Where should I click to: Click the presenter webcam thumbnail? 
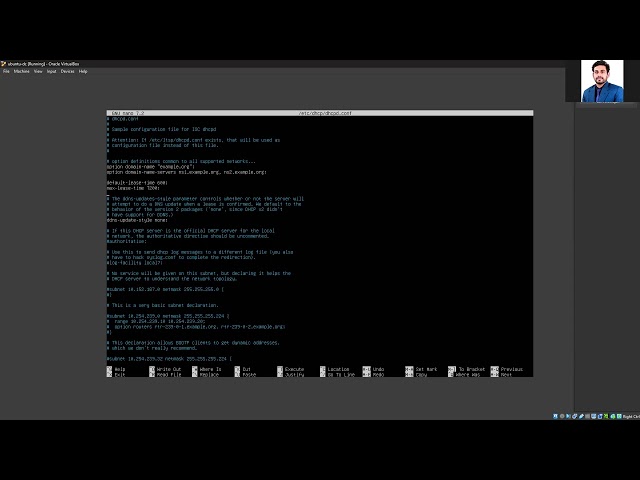click(x=602, y=81)
